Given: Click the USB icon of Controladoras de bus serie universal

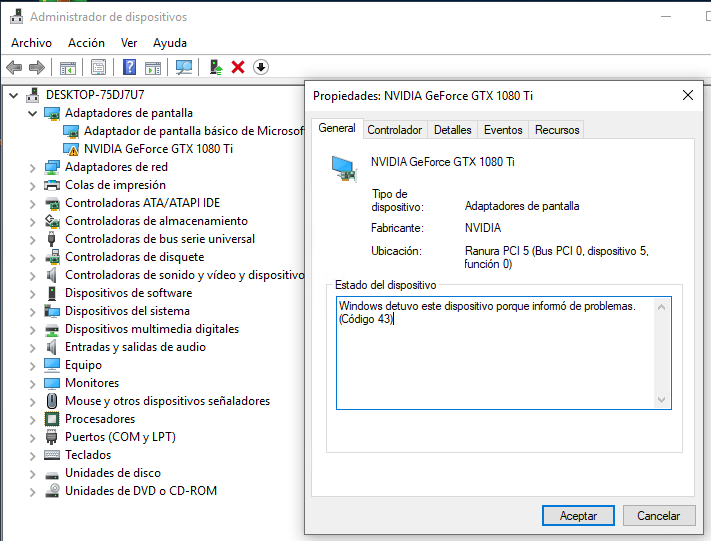Looking at the screenshot, I should coord(52,239).
